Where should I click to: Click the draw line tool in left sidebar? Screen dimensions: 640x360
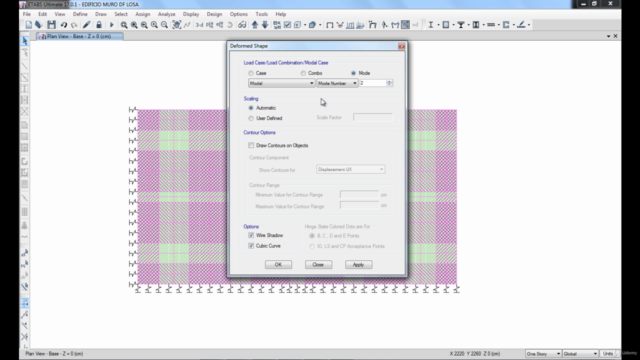24,65
